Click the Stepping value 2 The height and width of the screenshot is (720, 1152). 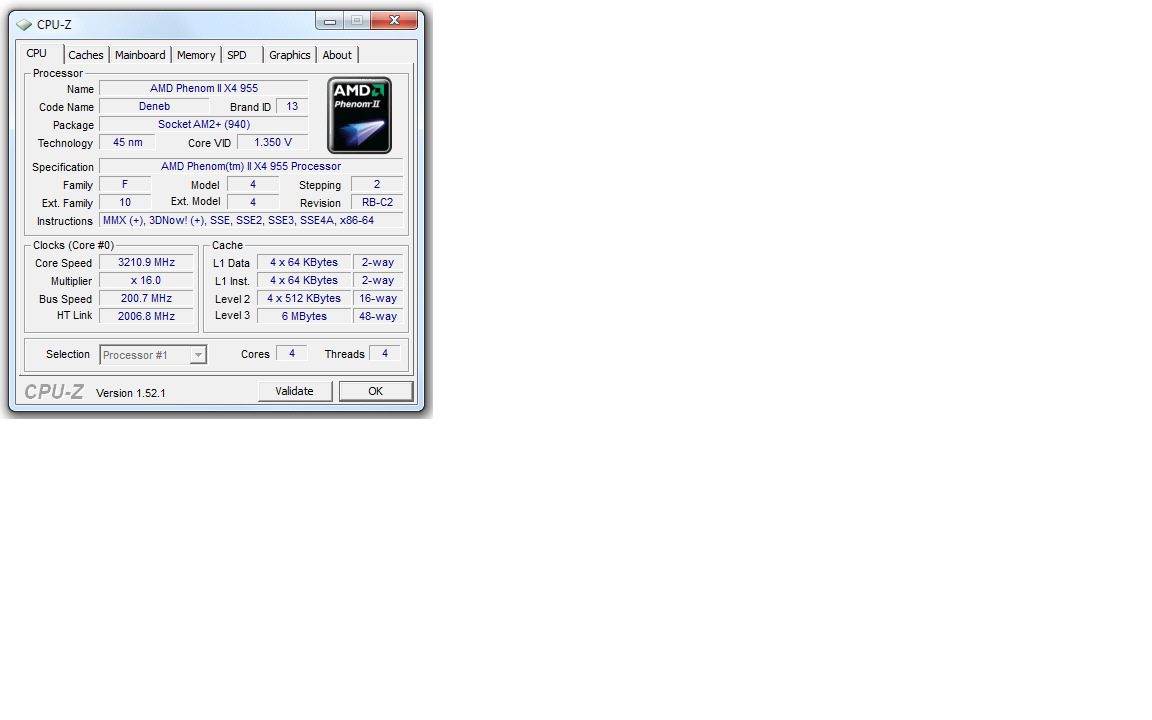[x=377, y=184]
